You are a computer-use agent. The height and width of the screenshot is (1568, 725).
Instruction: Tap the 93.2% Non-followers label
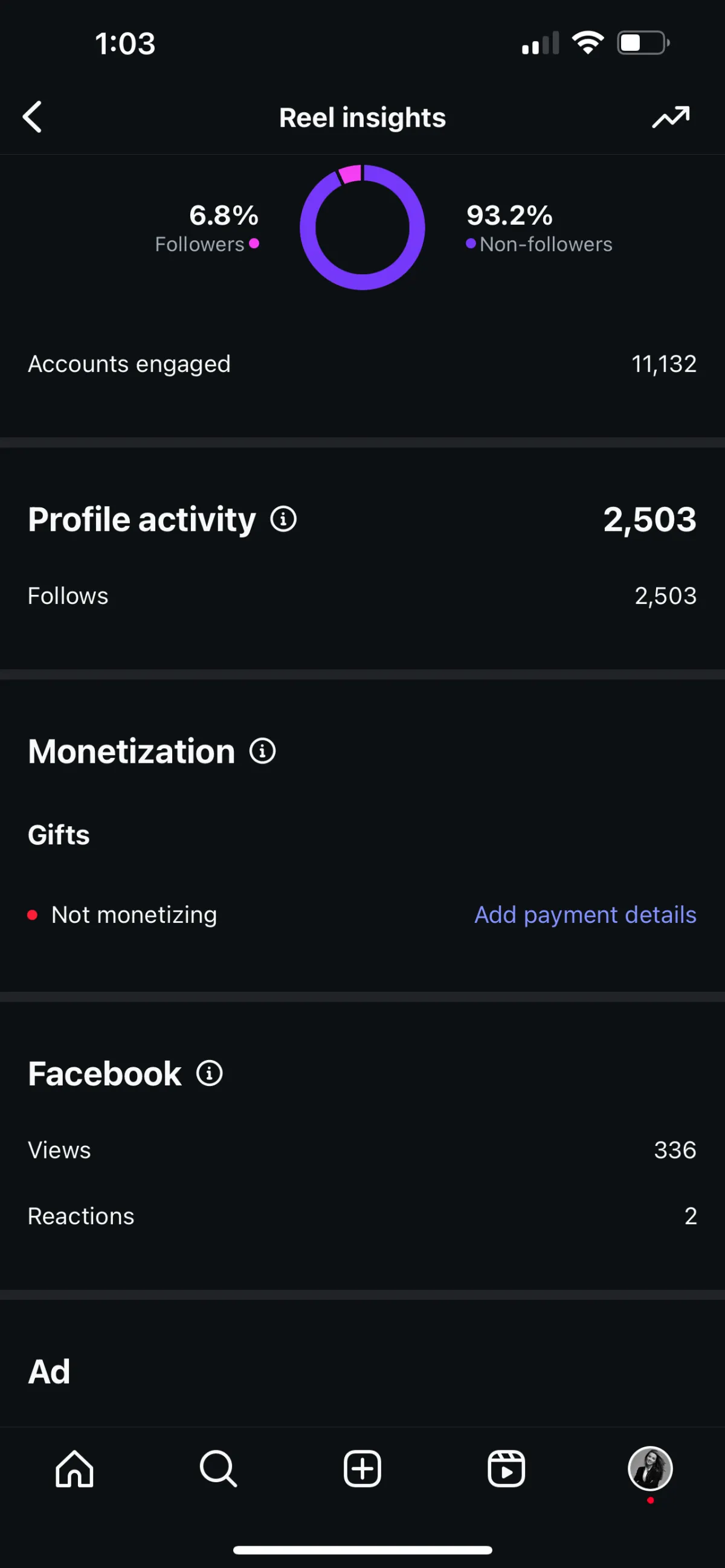click(540, 228)
